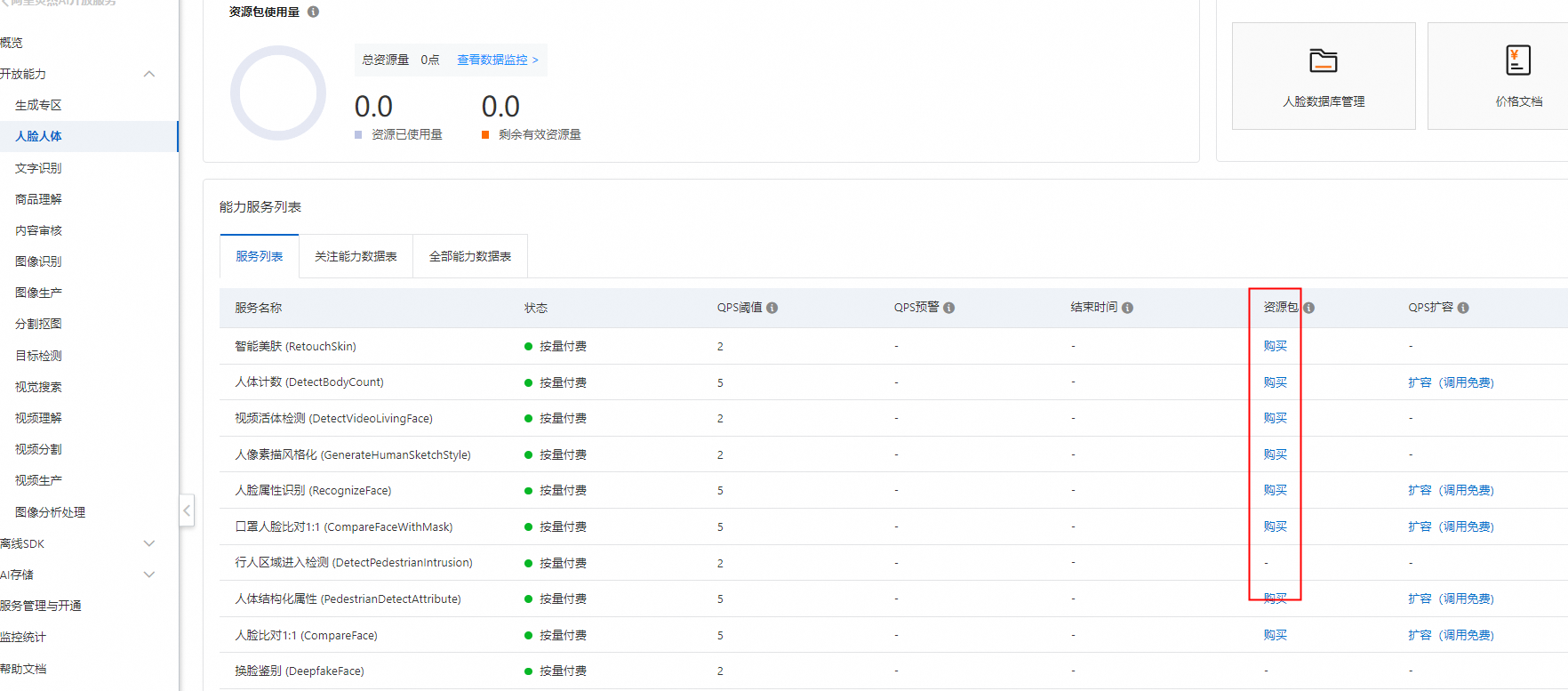Click info icon beside 资源包使用量
The width and height of the screenshot is (1568, 691).
pyautogui.click(x=313, y=12)
